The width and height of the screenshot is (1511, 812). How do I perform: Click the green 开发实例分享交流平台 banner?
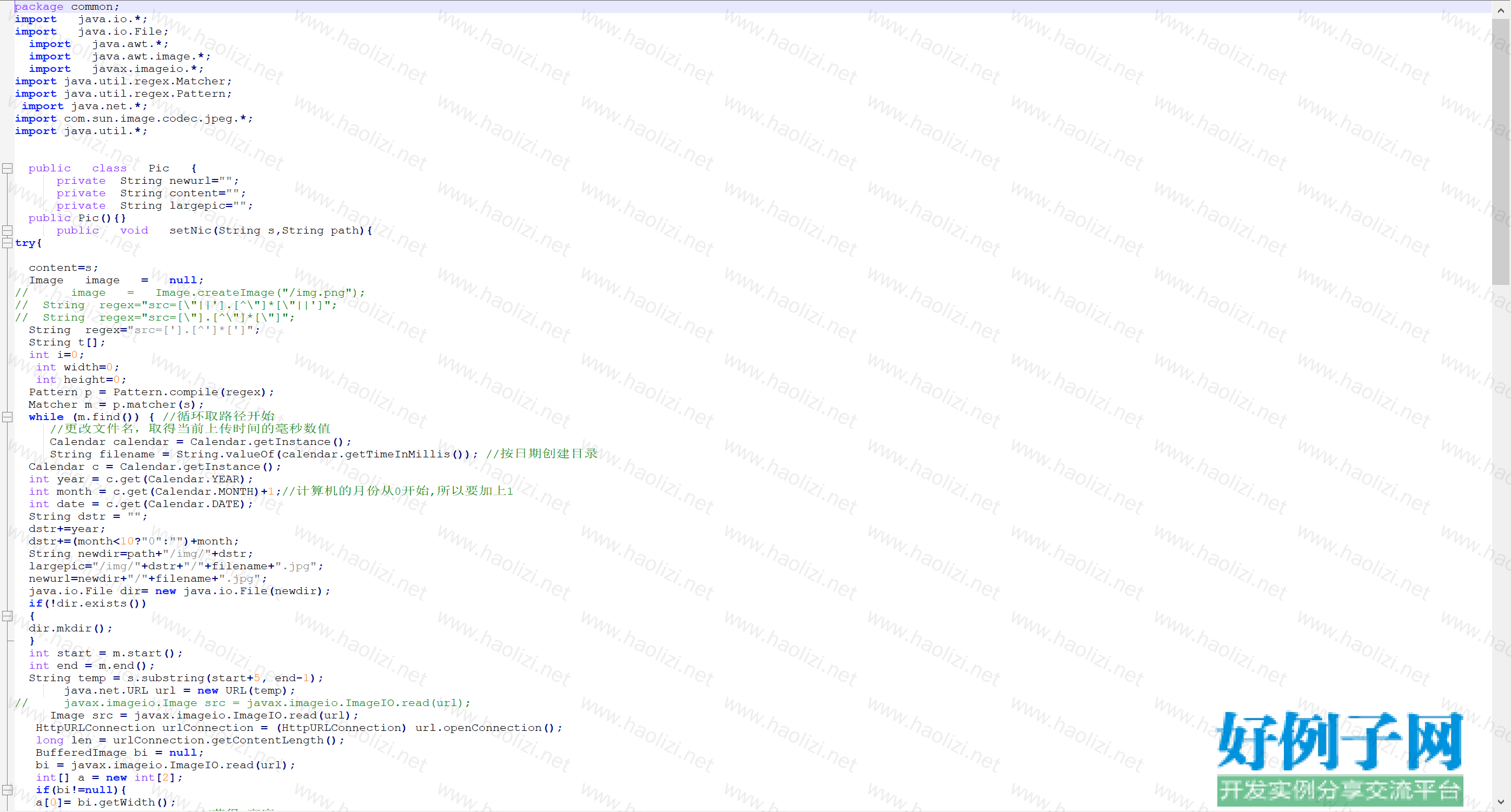tap(1339, 790)
